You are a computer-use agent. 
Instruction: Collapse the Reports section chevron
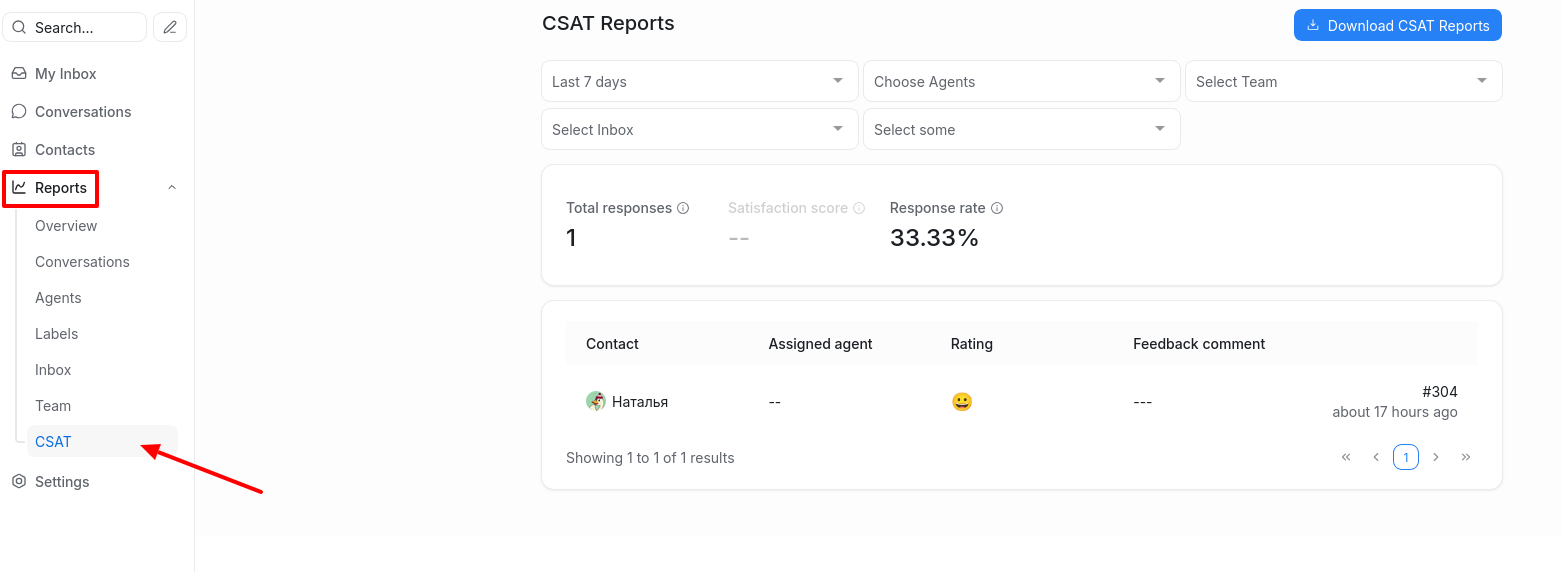(x=172, y=188)
